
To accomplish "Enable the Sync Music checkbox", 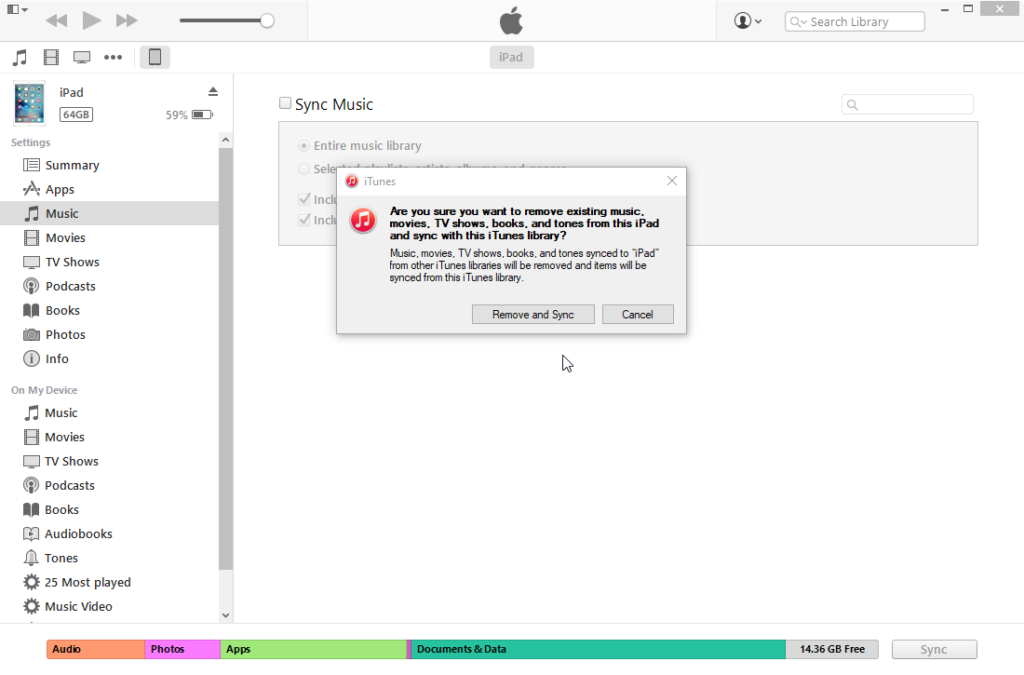I will click(x=285, y=103).
